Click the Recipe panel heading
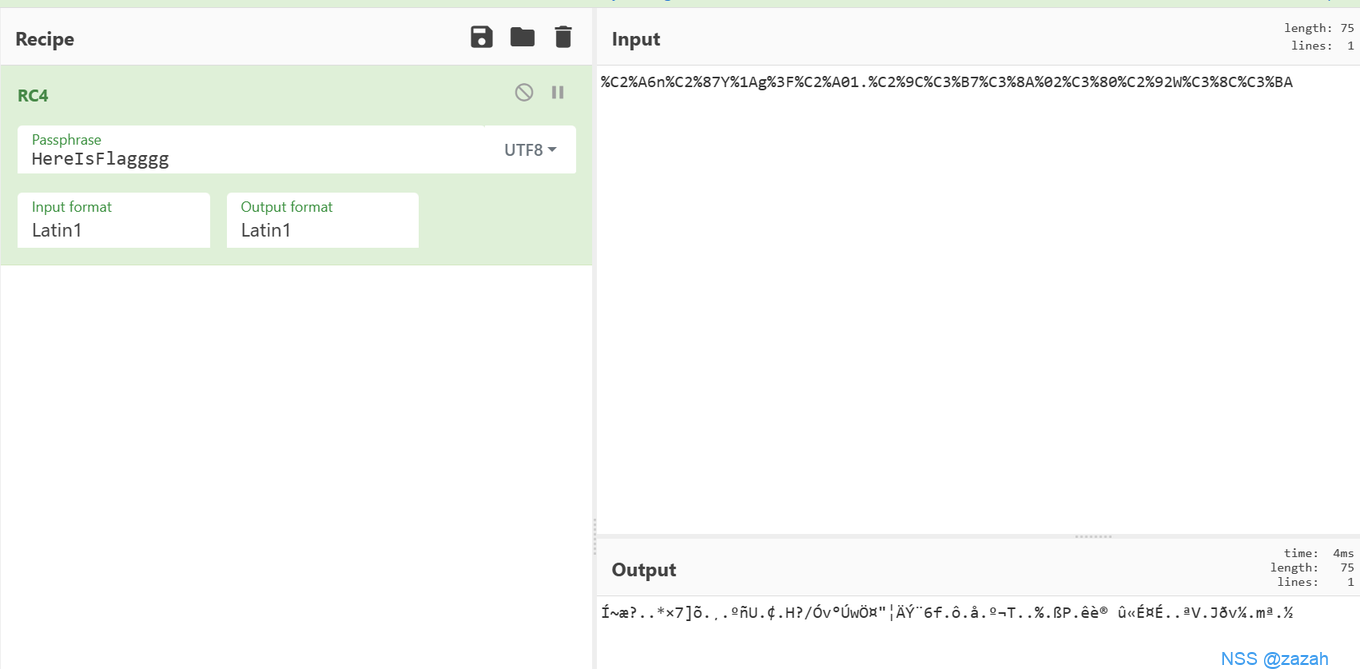Image resolution: width=1360 pixels, height=669 pixels. 45,39
